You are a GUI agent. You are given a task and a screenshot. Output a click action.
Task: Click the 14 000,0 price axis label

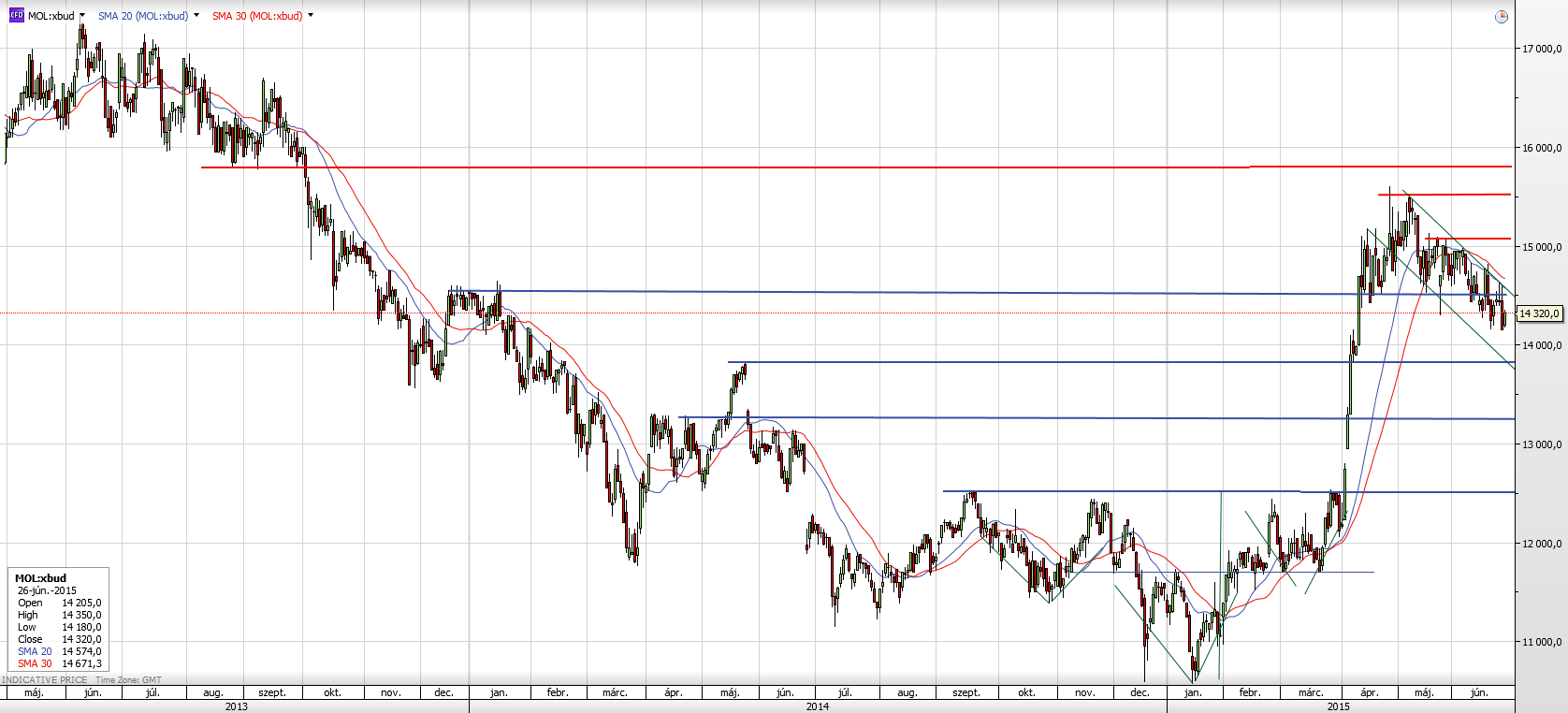point(1541,345)
